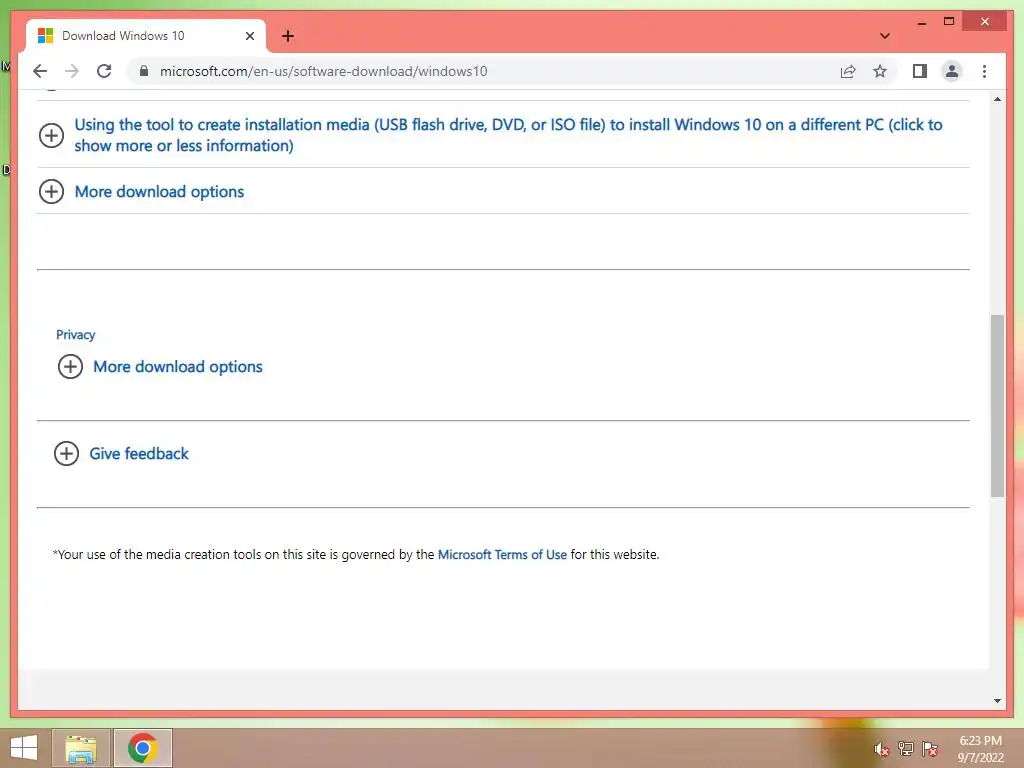The width and height of the screenshot is (1024, 768).
Task: Click the Chrome taskbar icon
Action: (x=142, y=748)
